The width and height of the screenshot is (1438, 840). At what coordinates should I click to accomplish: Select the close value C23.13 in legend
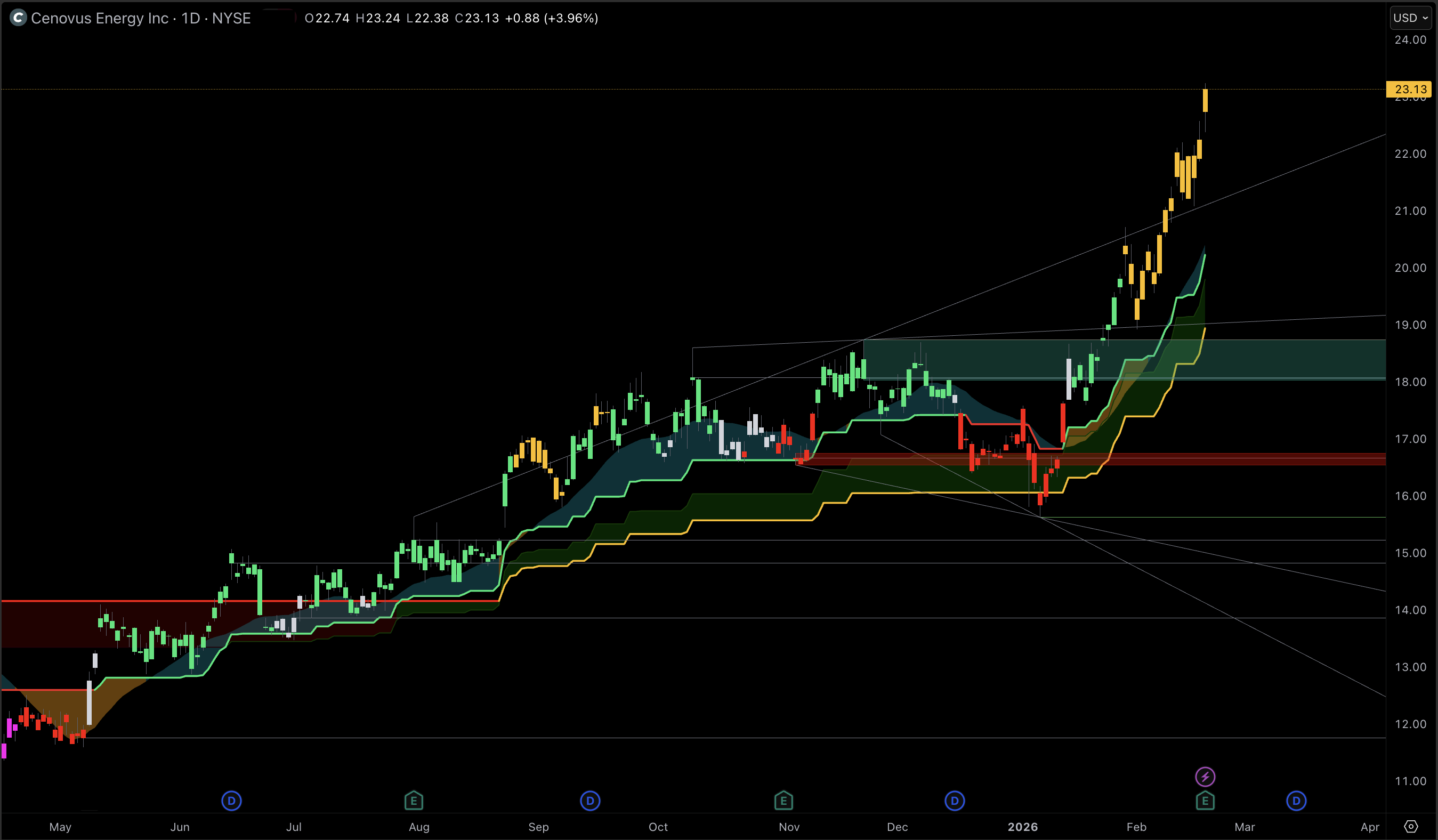[x=478, y=18]
